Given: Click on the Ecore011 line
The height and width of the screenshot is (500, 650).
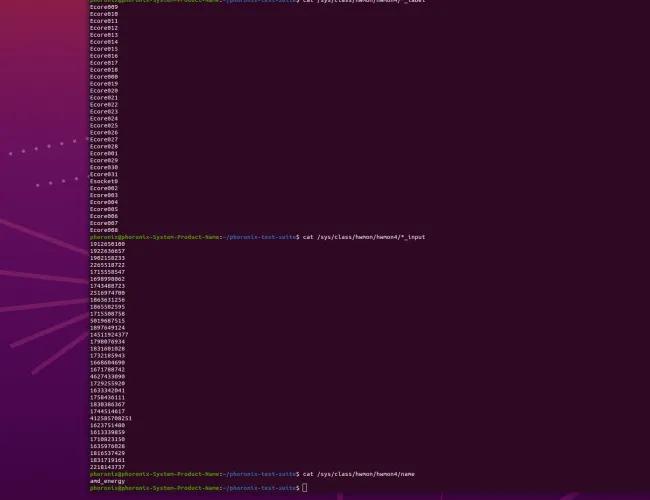Looking at the screenshot, I should [x=104, y=21].
